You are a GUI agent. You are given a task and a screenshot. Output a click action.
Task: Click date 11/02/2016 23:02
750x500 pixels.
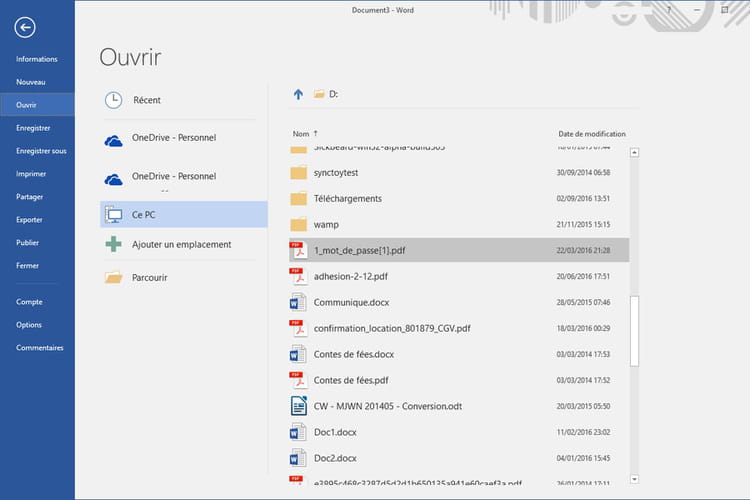583,432
